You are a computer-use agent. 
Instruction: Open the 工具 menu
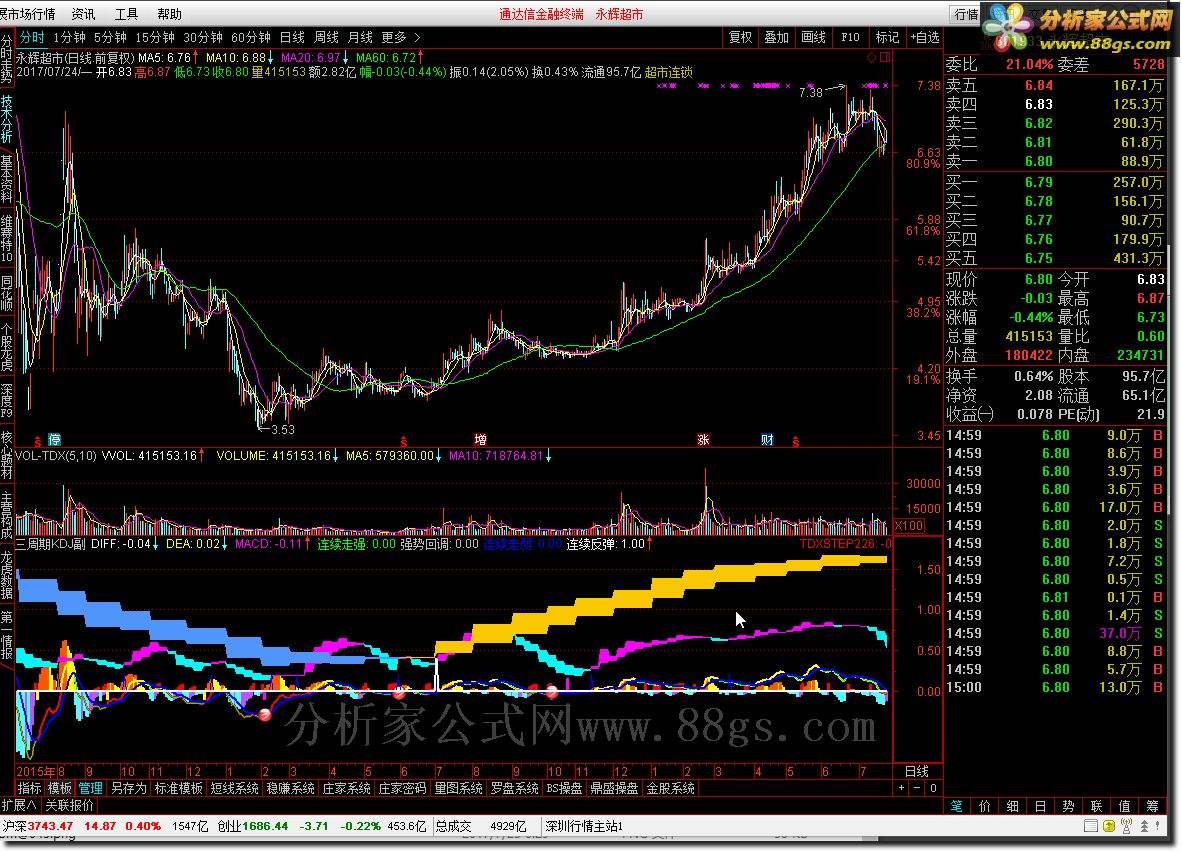(126, 14)
